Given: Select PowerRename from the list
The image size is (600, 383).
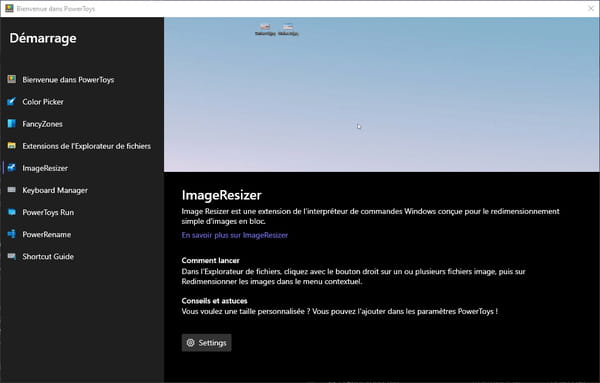Looking at the screenshot, I should 82,235.
